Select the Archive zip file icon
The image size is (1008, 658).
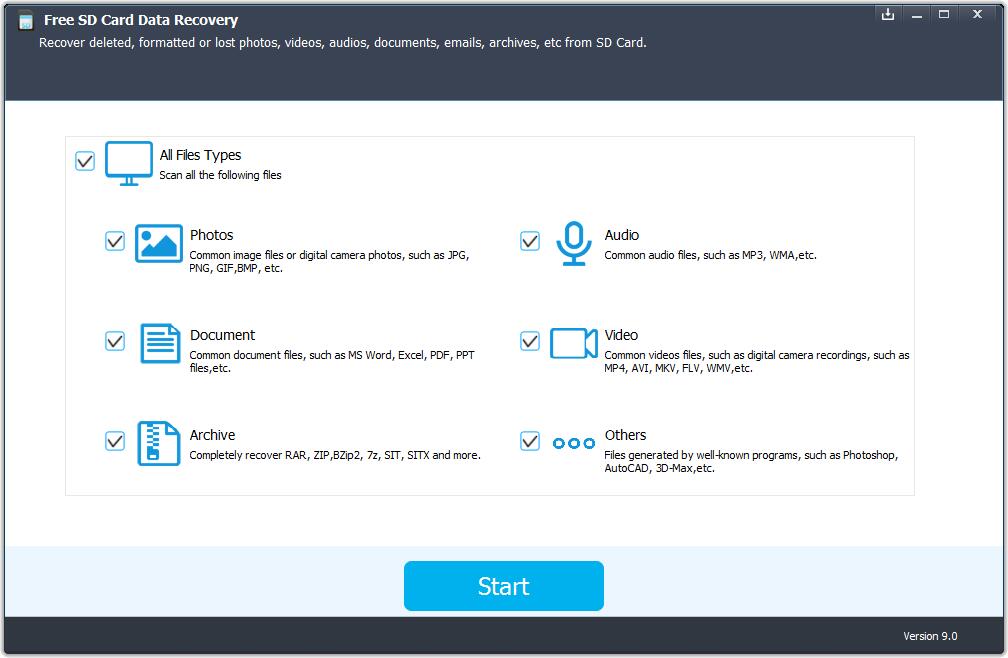click(157, 444)
